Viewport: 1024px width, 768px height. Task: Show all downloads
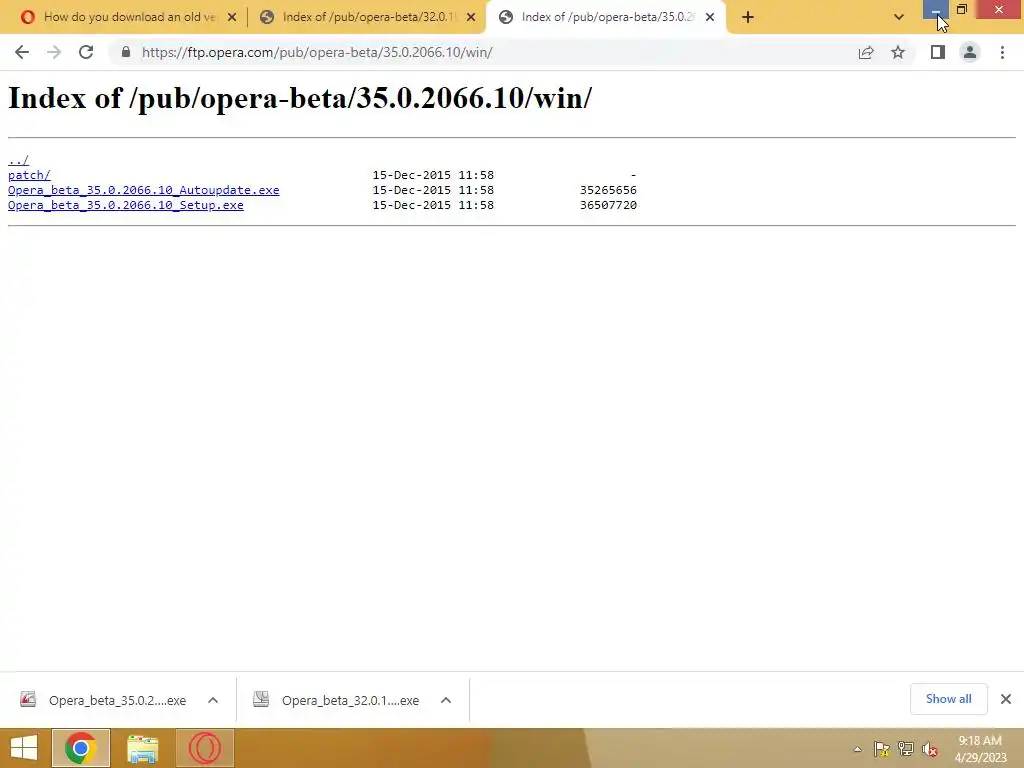click(948, 699)
